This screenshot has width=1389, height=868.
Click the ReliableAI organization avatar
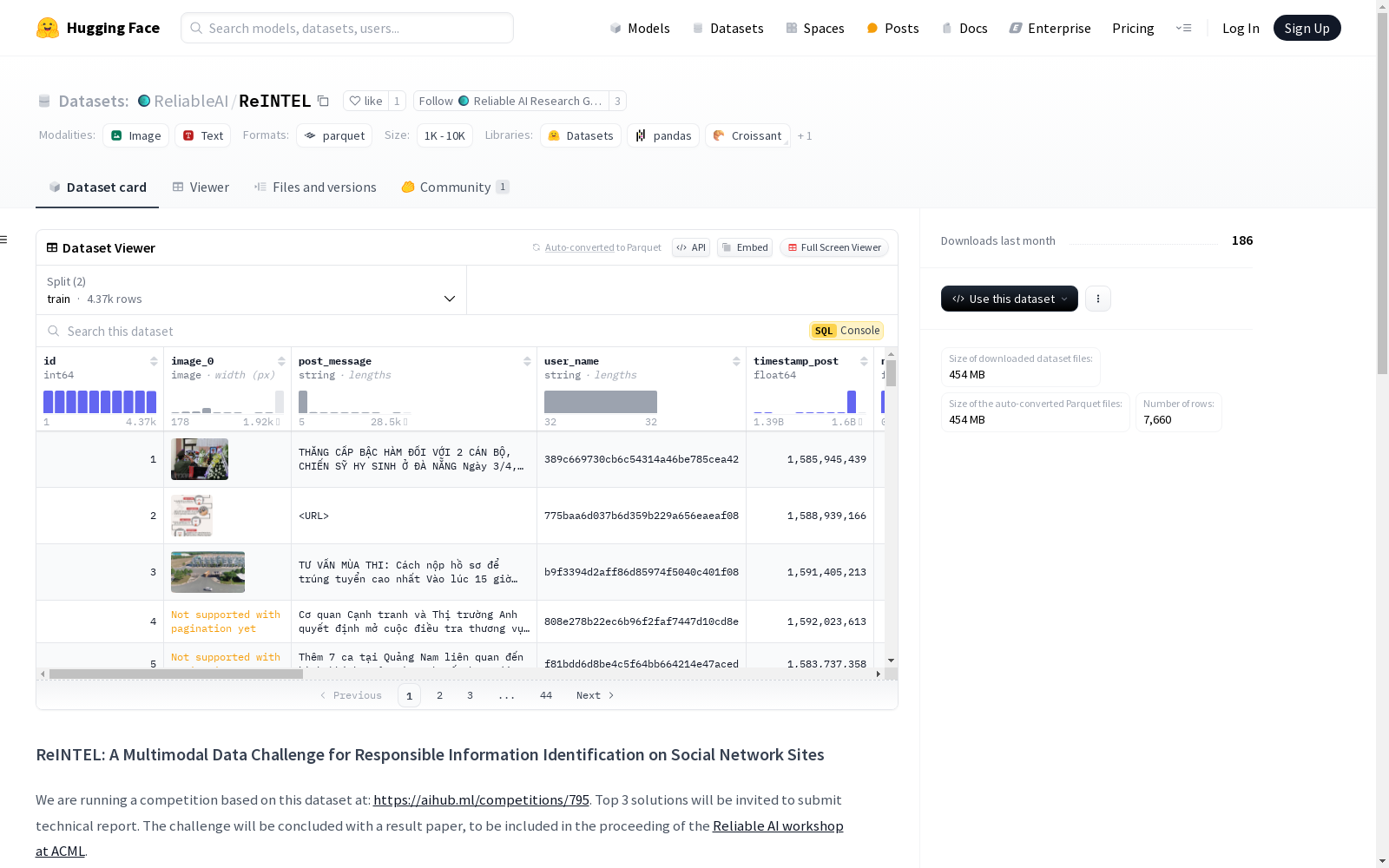(x=144, y=101)
